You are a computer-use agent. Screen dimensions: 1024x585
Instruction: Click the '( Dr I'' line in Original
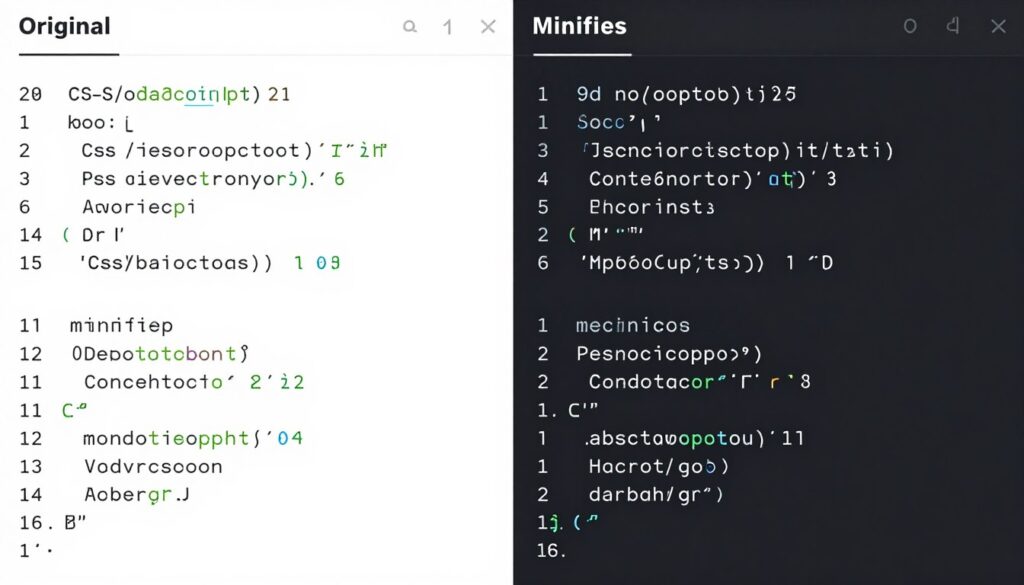point(93,234)
